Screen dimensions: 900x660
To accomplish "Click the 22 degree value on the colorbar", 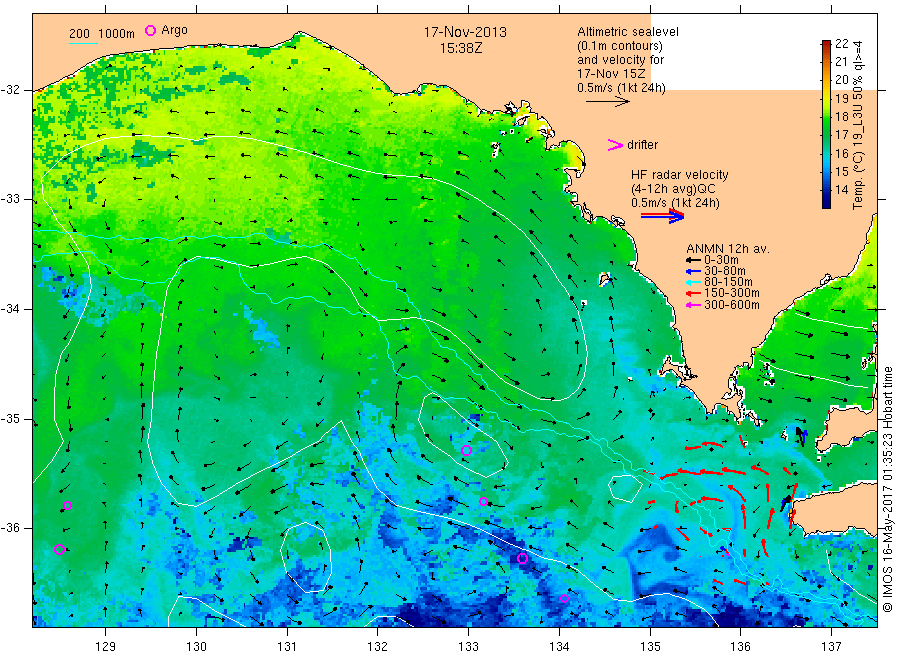I will 841,44.
